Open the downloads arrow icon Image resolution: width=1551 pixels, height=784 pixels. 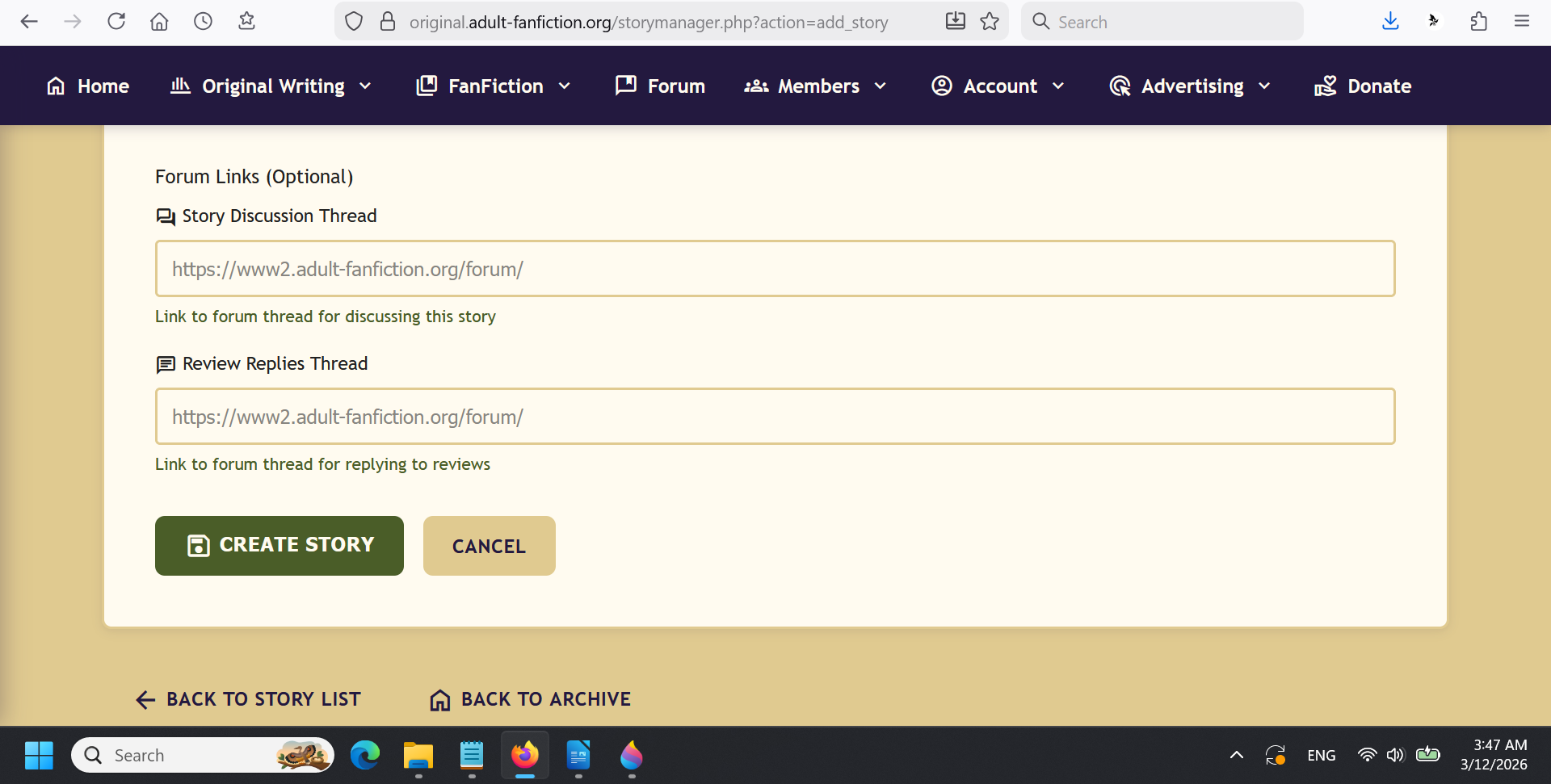pos(1390,22)
